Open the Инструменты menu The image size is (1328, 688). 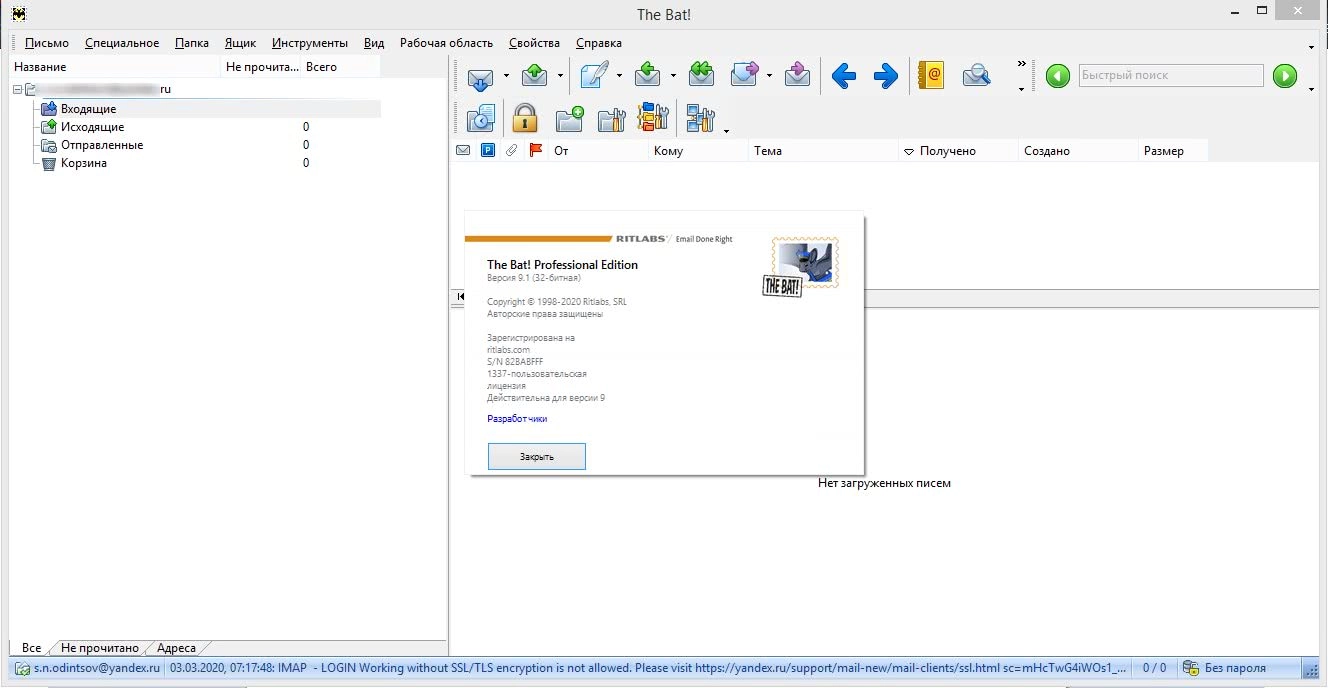tap(310, 43)
